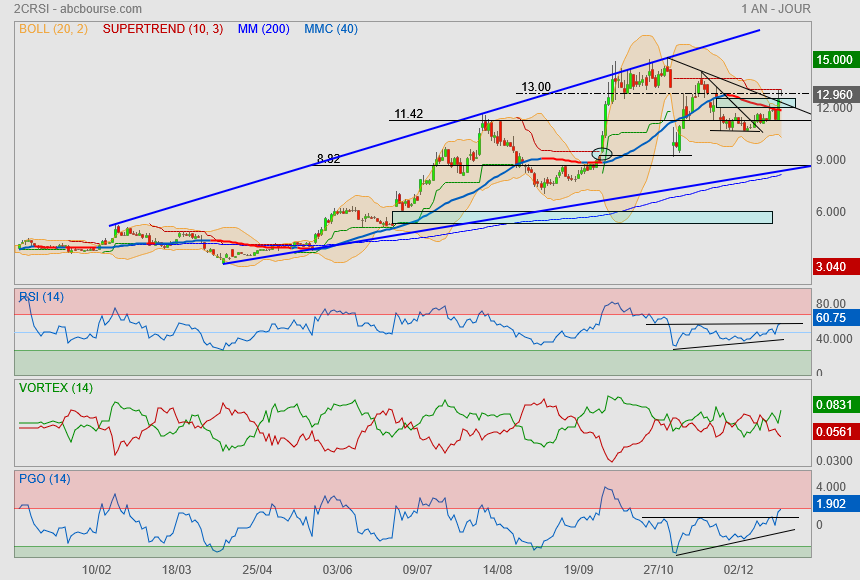Screen dimensions: 860x580
Task: Click the blue 1.902 PGO value tag
Action: pos(832,505)
